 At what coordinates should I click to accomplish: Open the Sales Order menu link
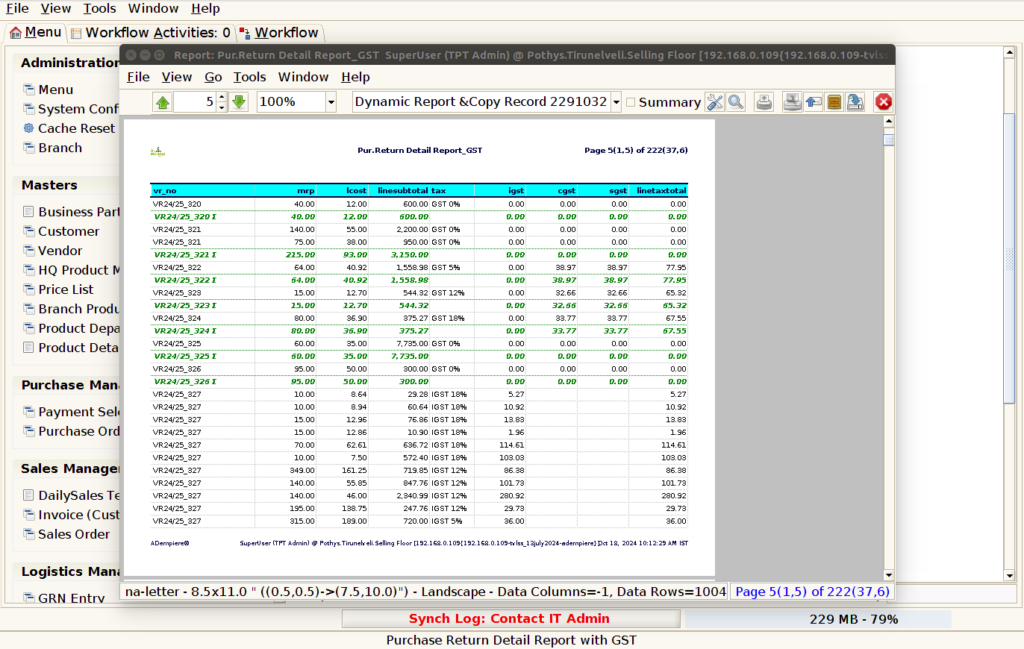[74, 534]
